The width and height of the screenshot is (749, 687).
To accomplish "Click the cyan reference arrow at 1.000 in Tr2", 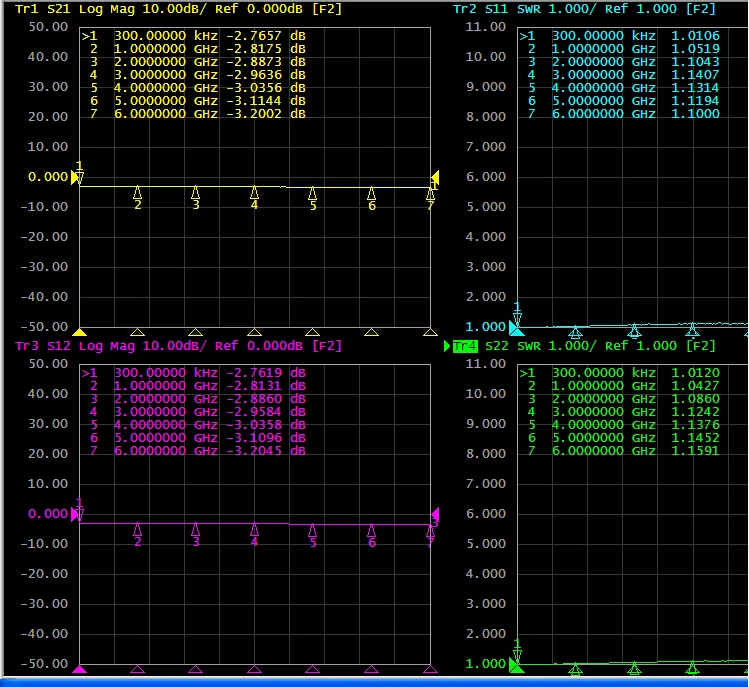I will (513, 327).
